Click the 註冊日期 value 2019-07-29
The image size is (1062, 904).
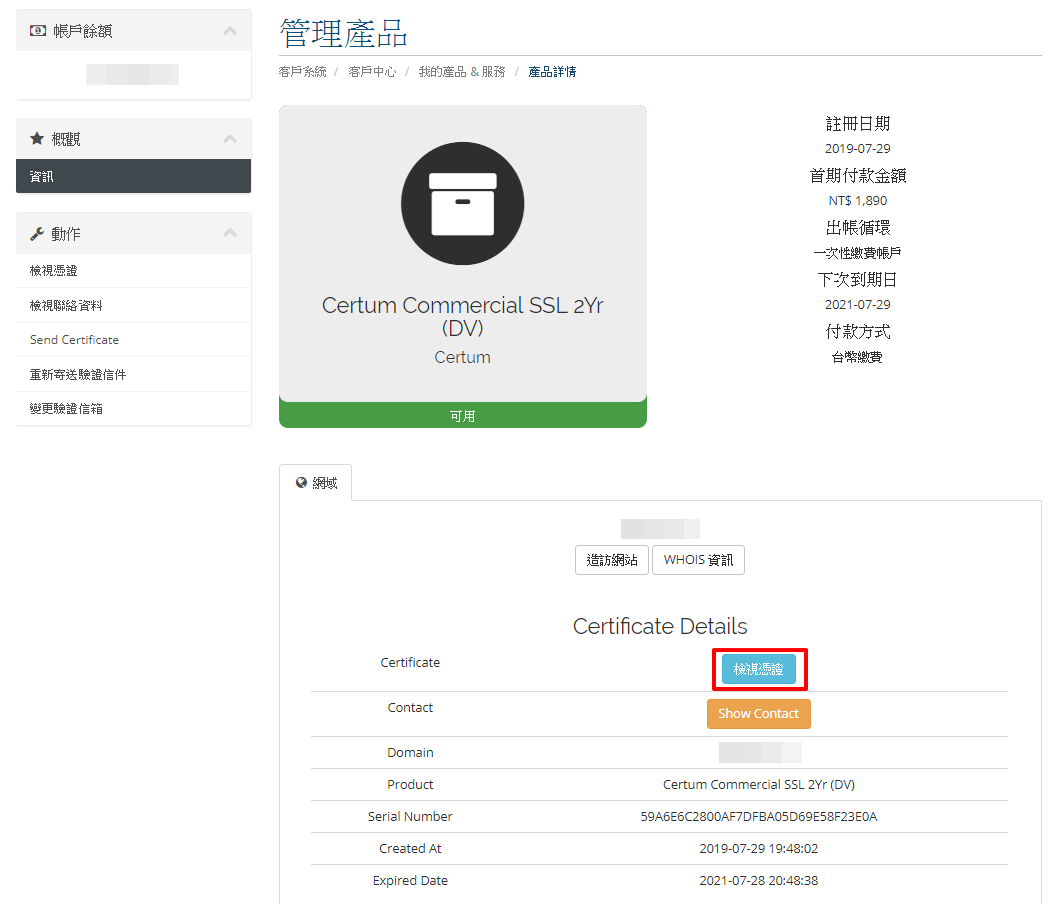click(857, 148)
